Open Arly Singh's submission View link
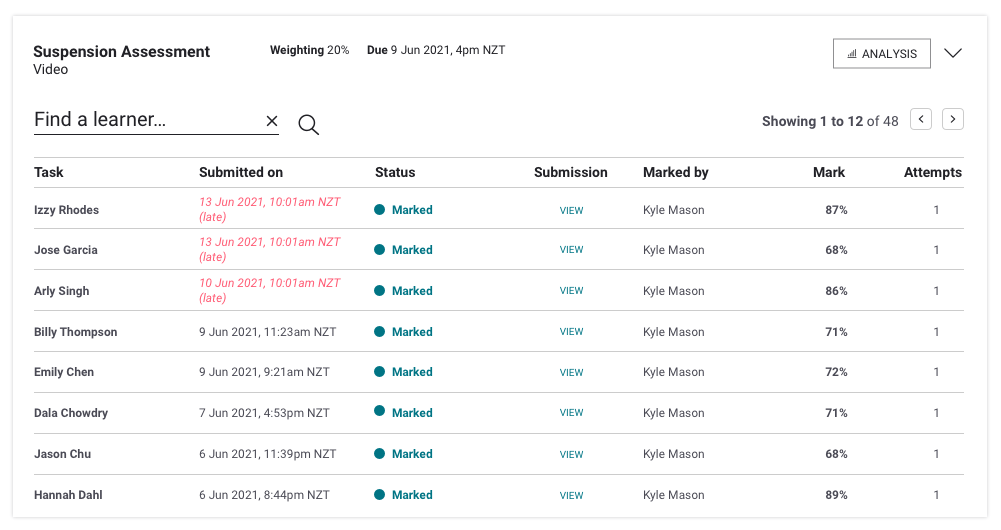This screenshot has width=1001, height=530. pos(571,291)
